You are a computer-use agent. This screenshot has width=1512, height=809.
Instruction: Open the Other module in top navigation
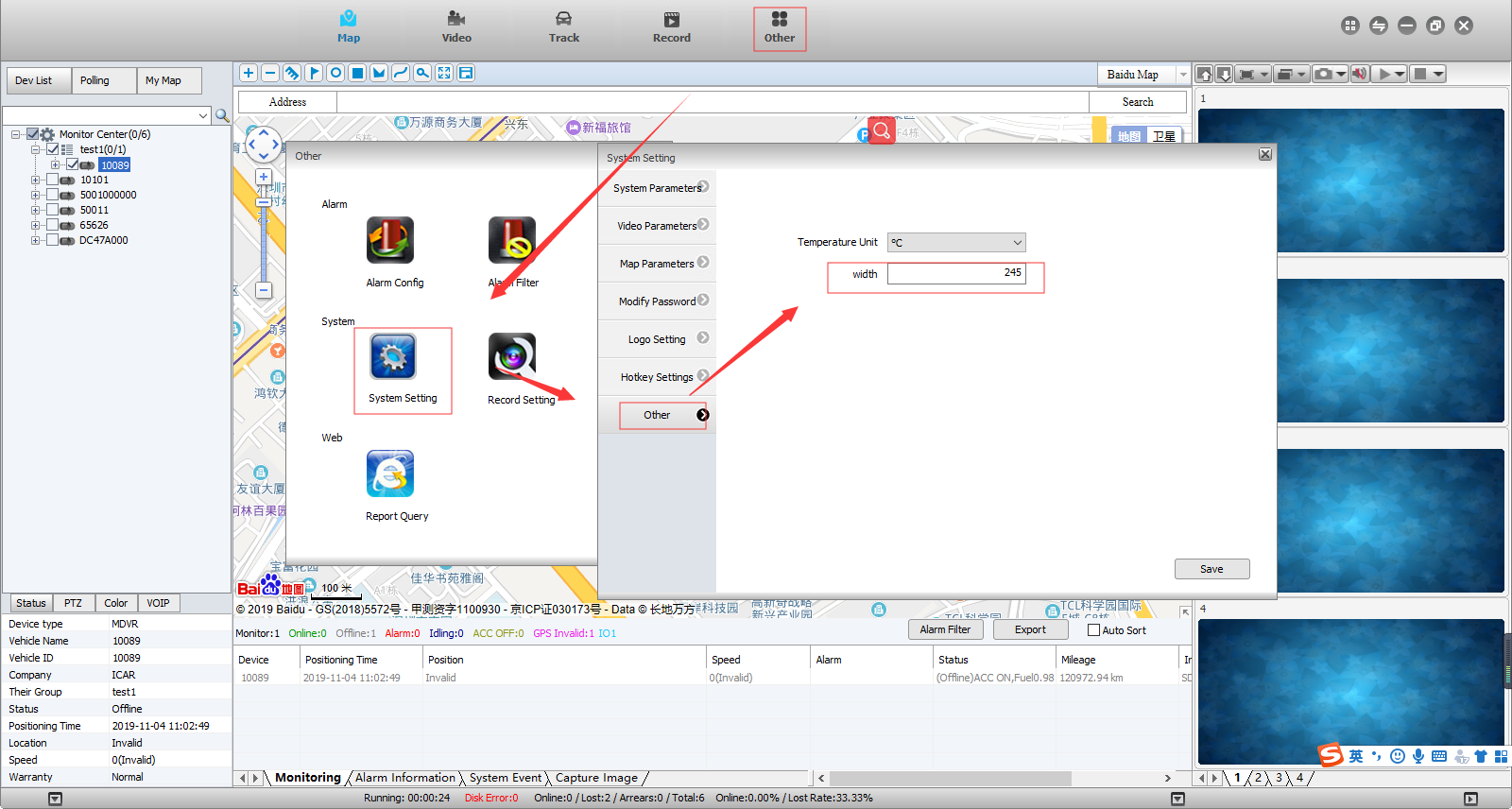[780, 28]
